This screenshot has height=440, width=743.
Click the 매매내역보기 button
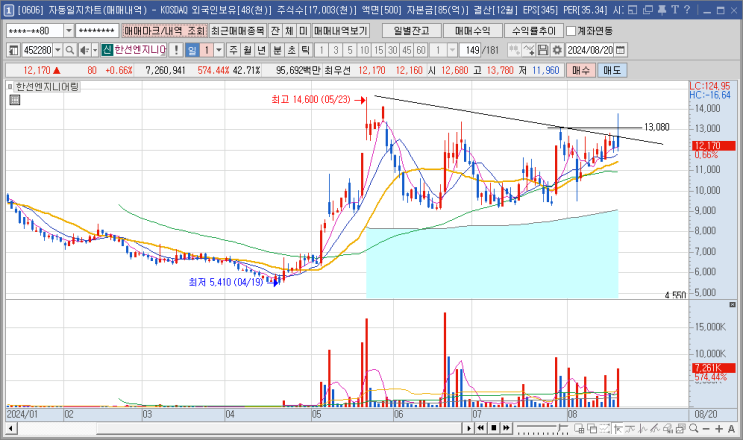point(341,31)
